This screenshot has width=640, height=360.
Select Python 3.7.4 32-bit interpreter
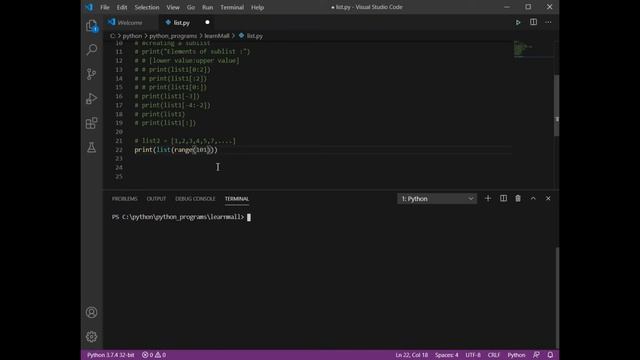pos(111,355)
